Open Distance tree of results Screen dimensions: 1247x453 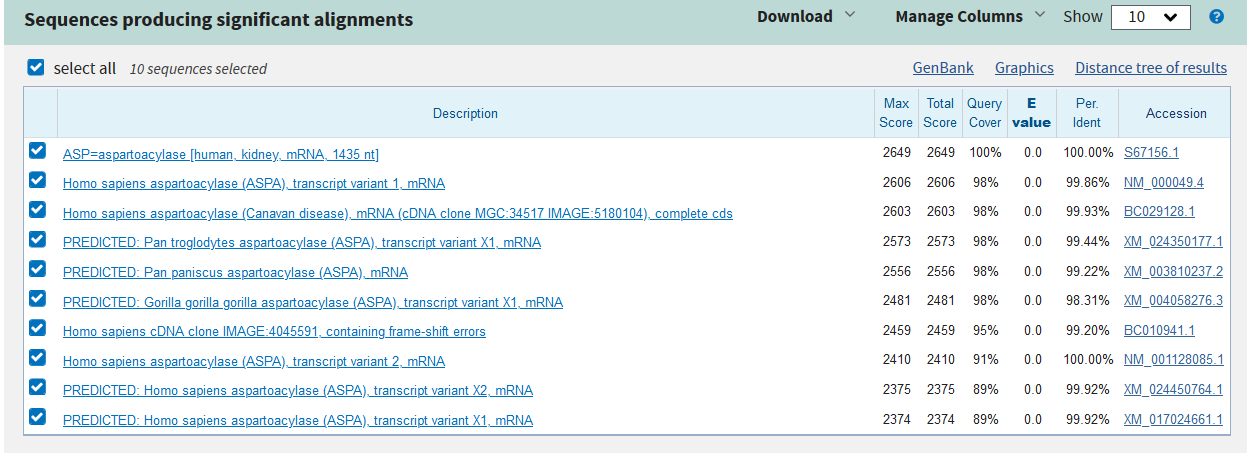click(x=1150, y=68)
